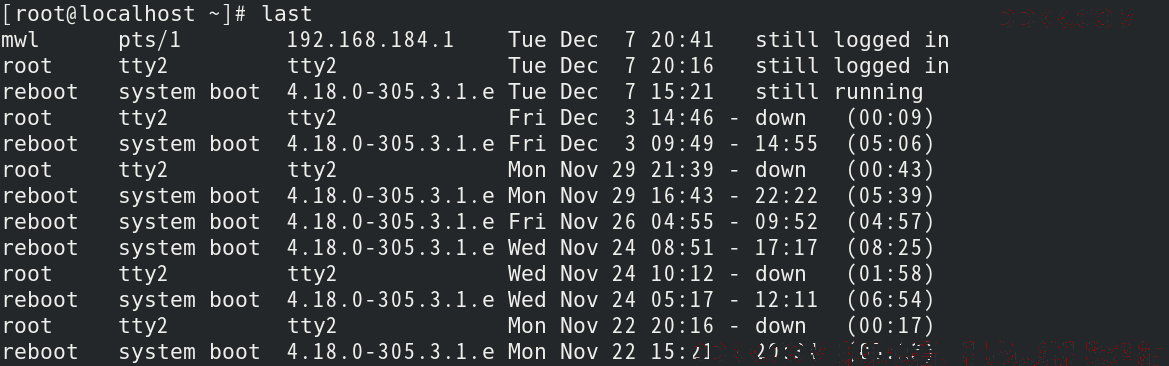Screen dimensions: 1169x366
Task: Select the duration value (08:25)
Action: 890,247
